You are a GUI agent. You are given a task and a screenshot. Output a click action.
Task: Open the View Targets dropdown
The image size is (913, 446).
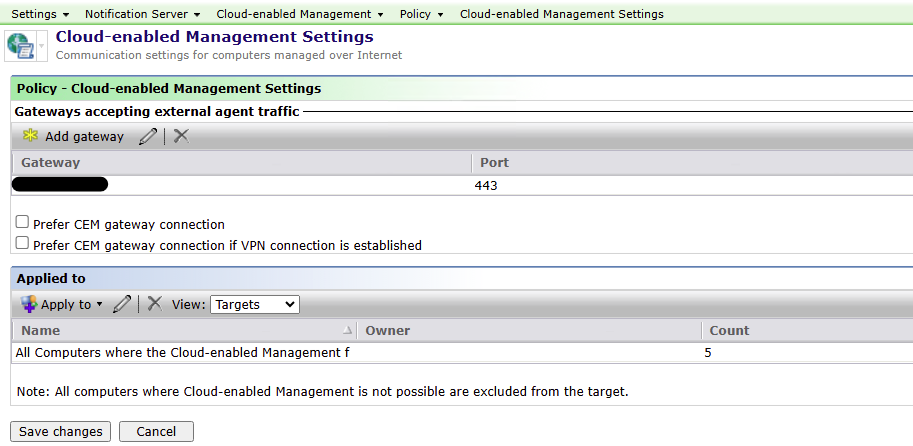coord(254,304)
